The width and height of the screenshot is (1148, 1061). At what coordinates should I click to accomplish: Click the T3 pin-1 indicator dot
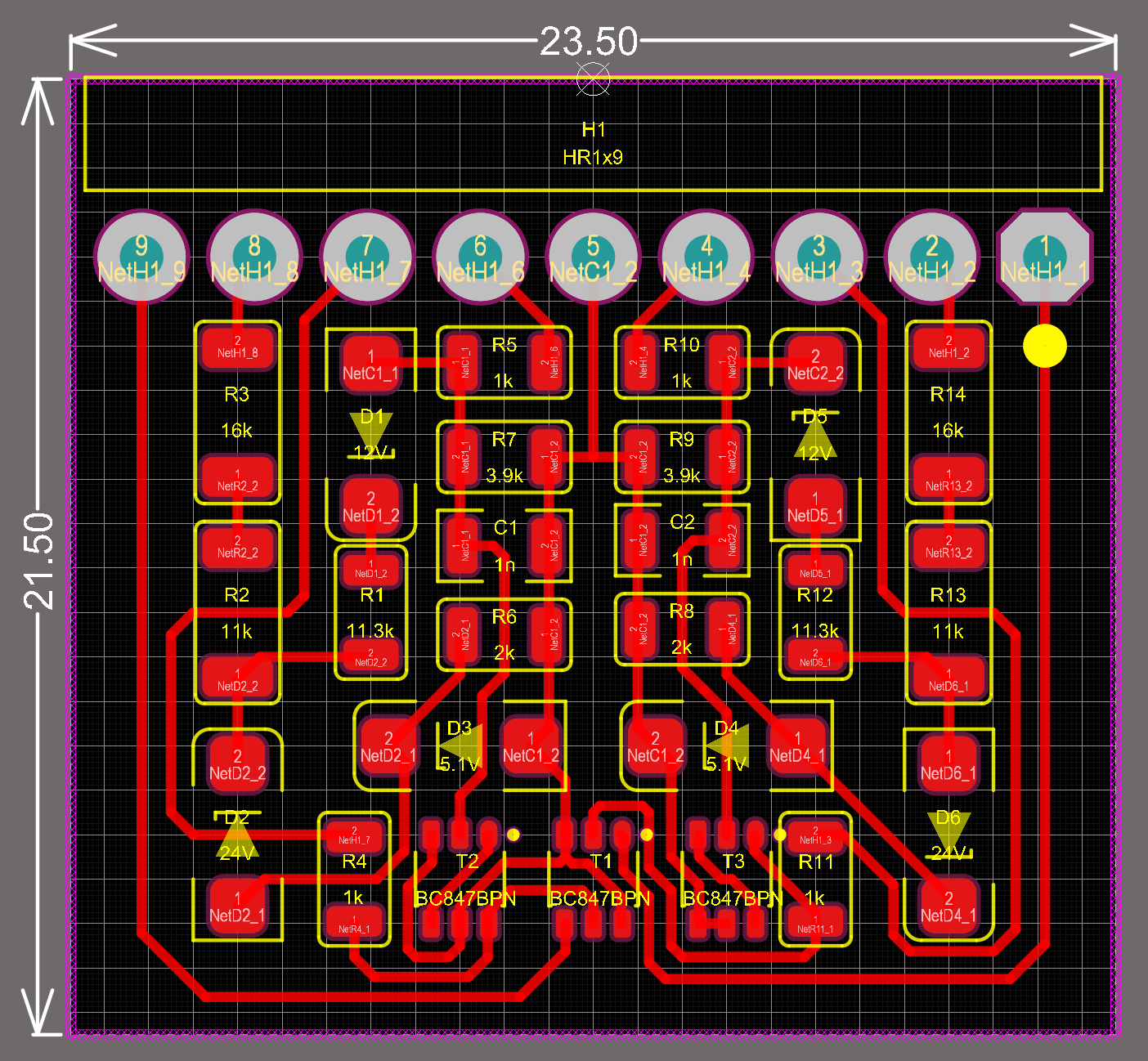point(780,835)
